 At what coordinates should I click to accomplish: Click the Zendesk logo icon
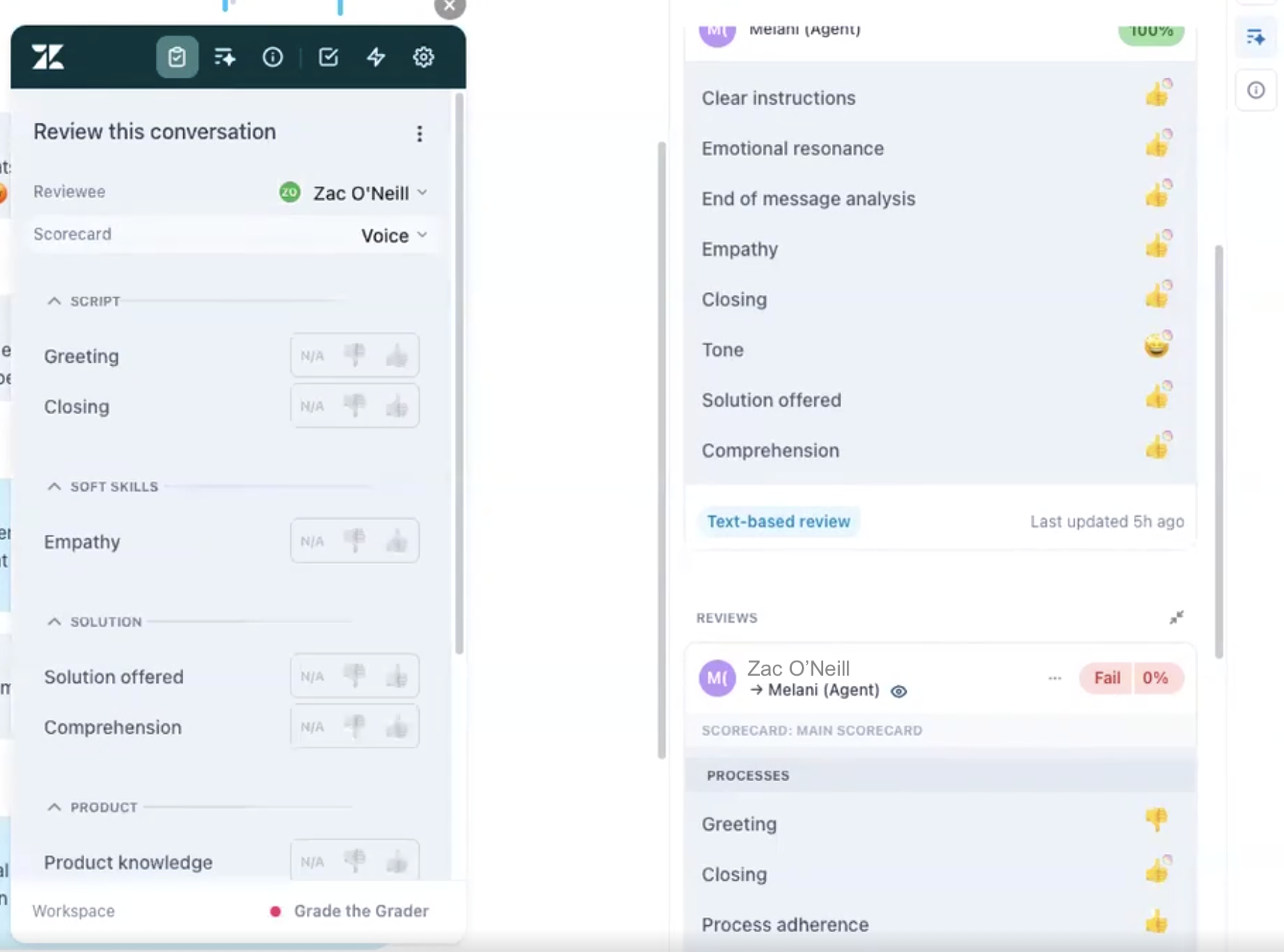48,57
